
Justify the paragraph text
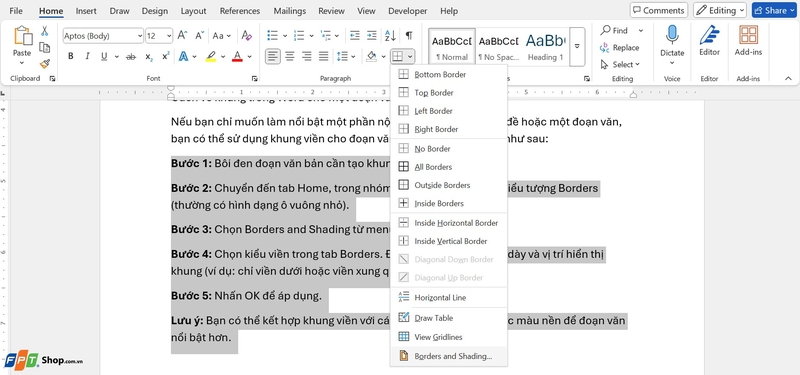click(323, 56)
